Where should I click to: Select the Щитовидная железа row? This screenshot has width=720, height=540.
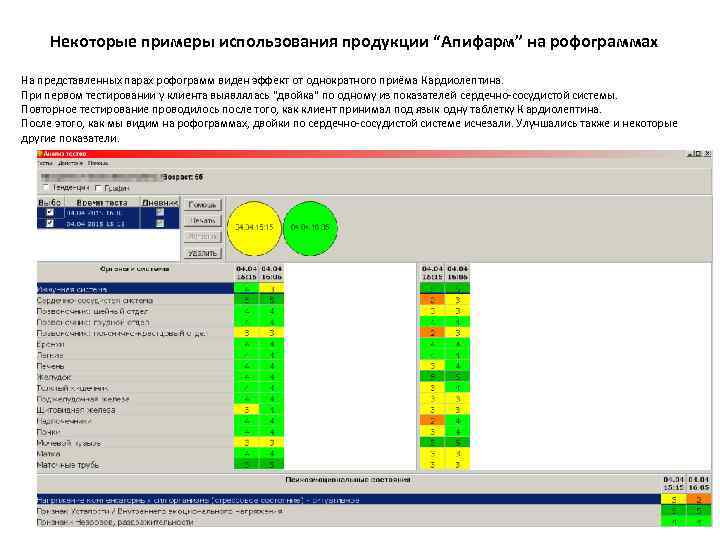[x=135, y=410]
